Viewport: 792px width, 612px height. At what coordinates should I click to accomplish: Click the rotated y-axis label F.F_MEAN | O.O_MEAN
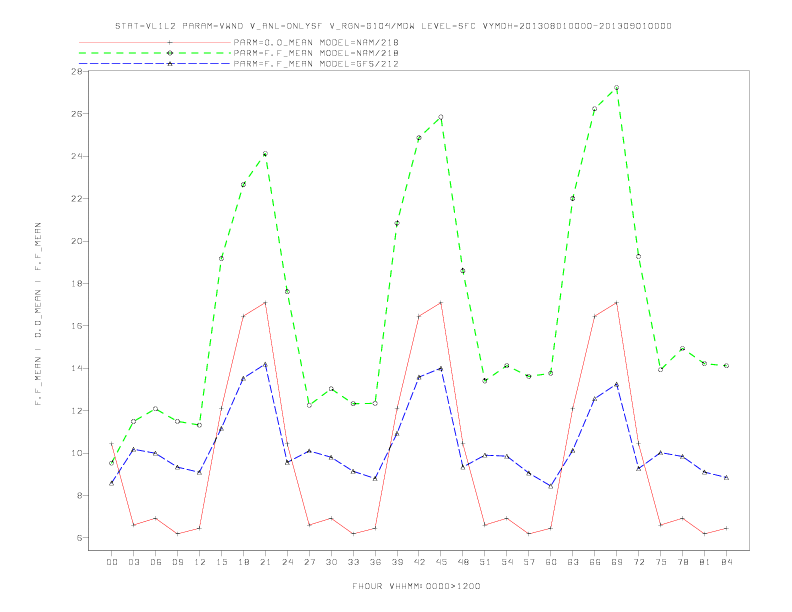[x=38, y=314]
